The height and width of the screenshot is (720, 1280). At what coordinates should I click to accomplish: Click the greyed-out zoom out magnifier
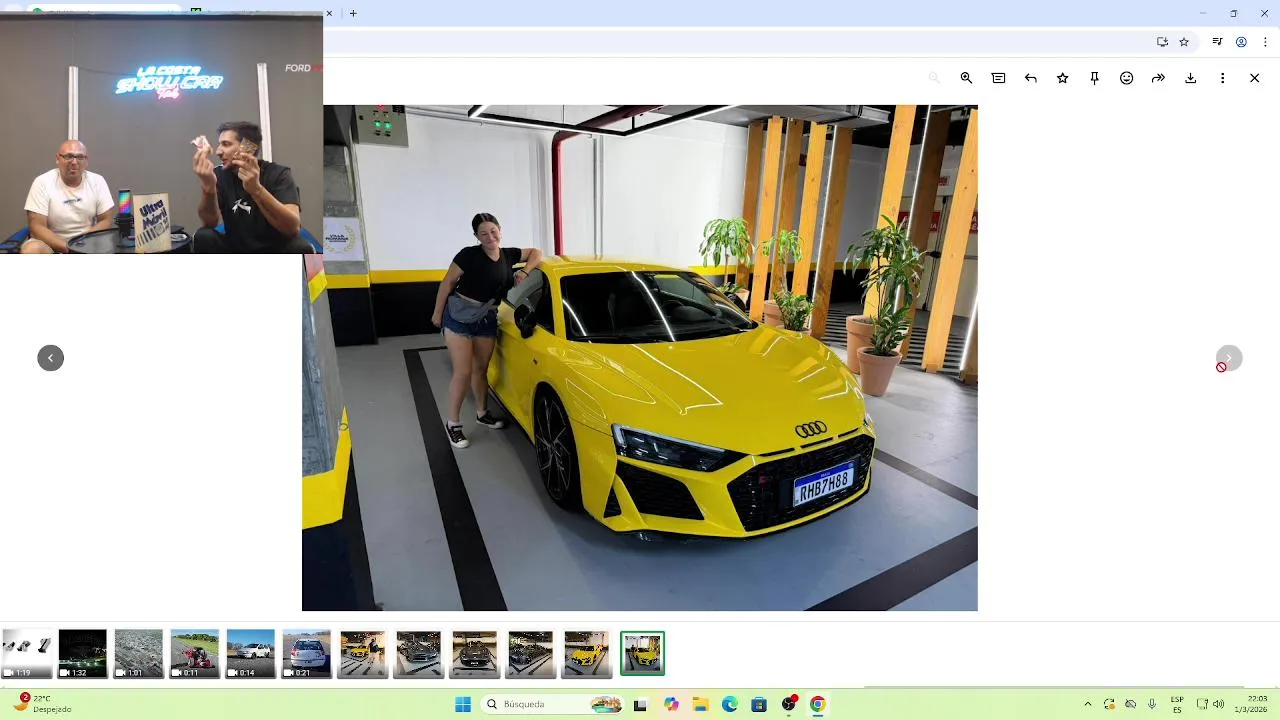pyautogui.click(x=934, y=78)
